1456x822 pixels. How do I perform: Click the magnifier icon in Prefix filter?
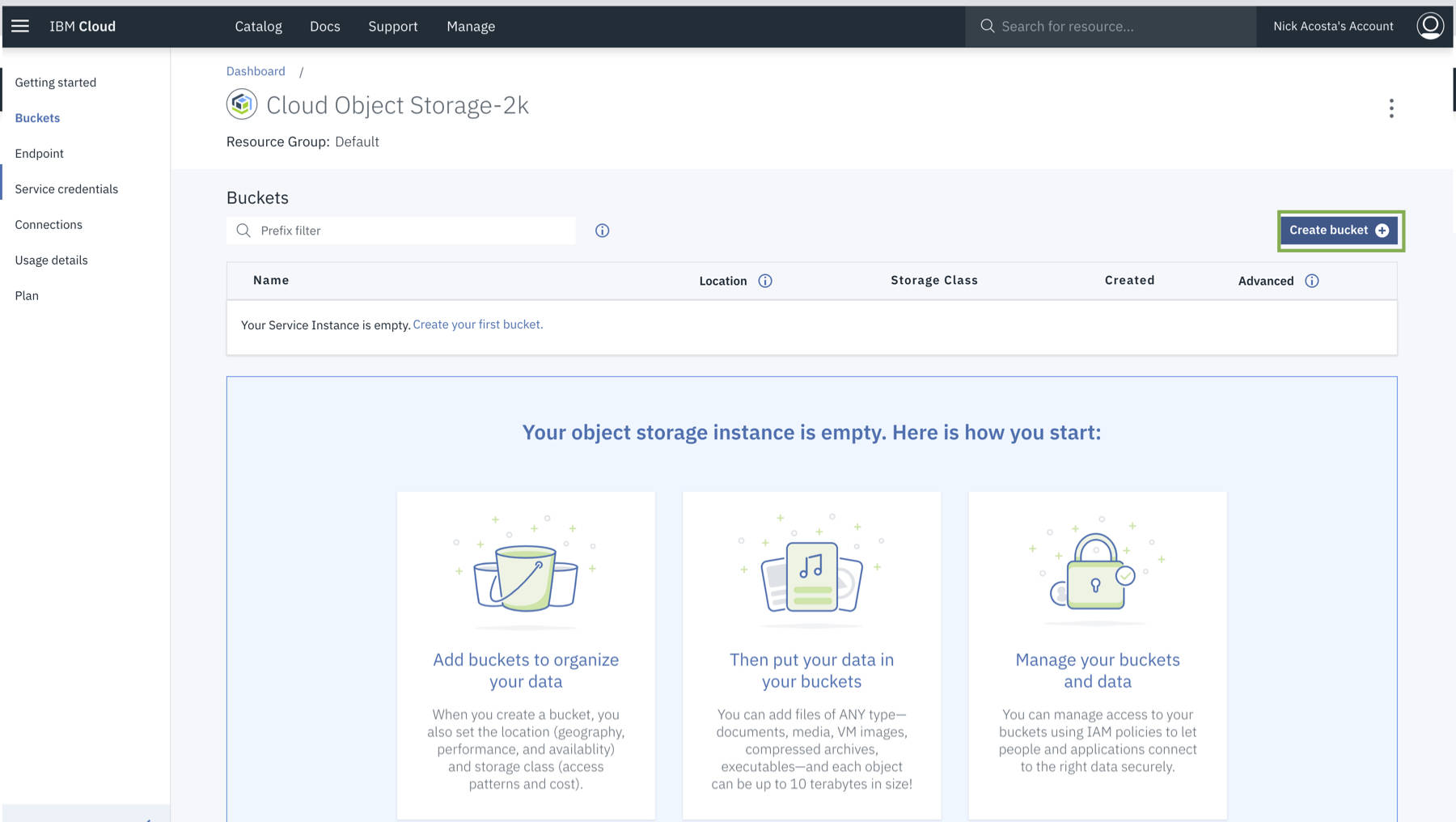243,231
